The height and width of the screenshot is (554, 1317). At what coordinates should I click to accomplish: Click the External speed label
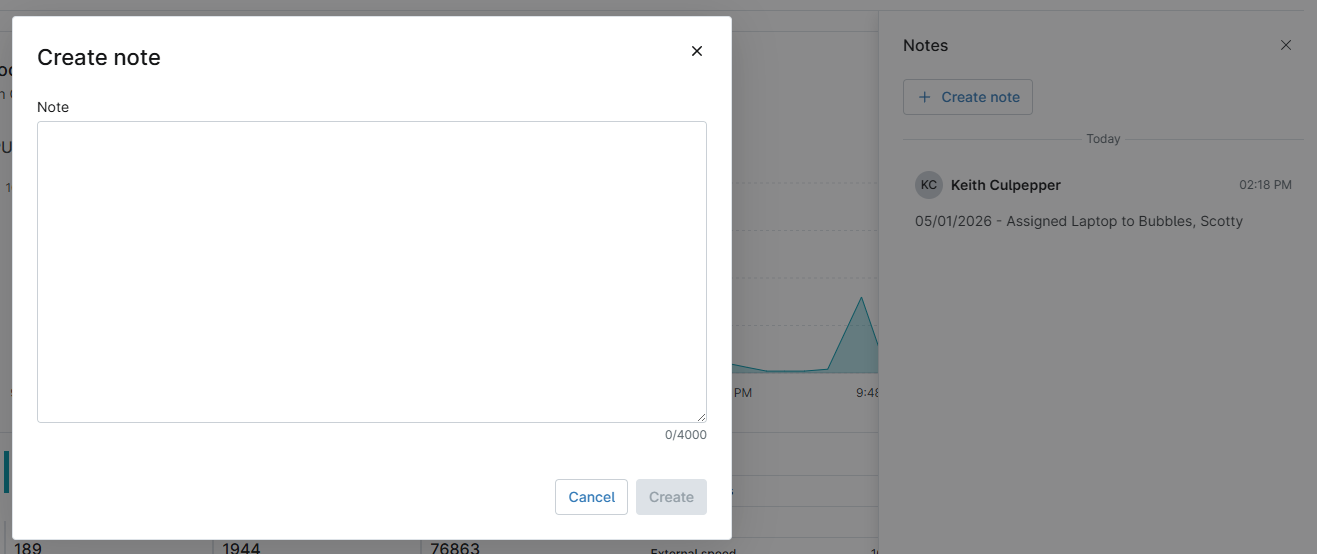(x=693, y=550)
